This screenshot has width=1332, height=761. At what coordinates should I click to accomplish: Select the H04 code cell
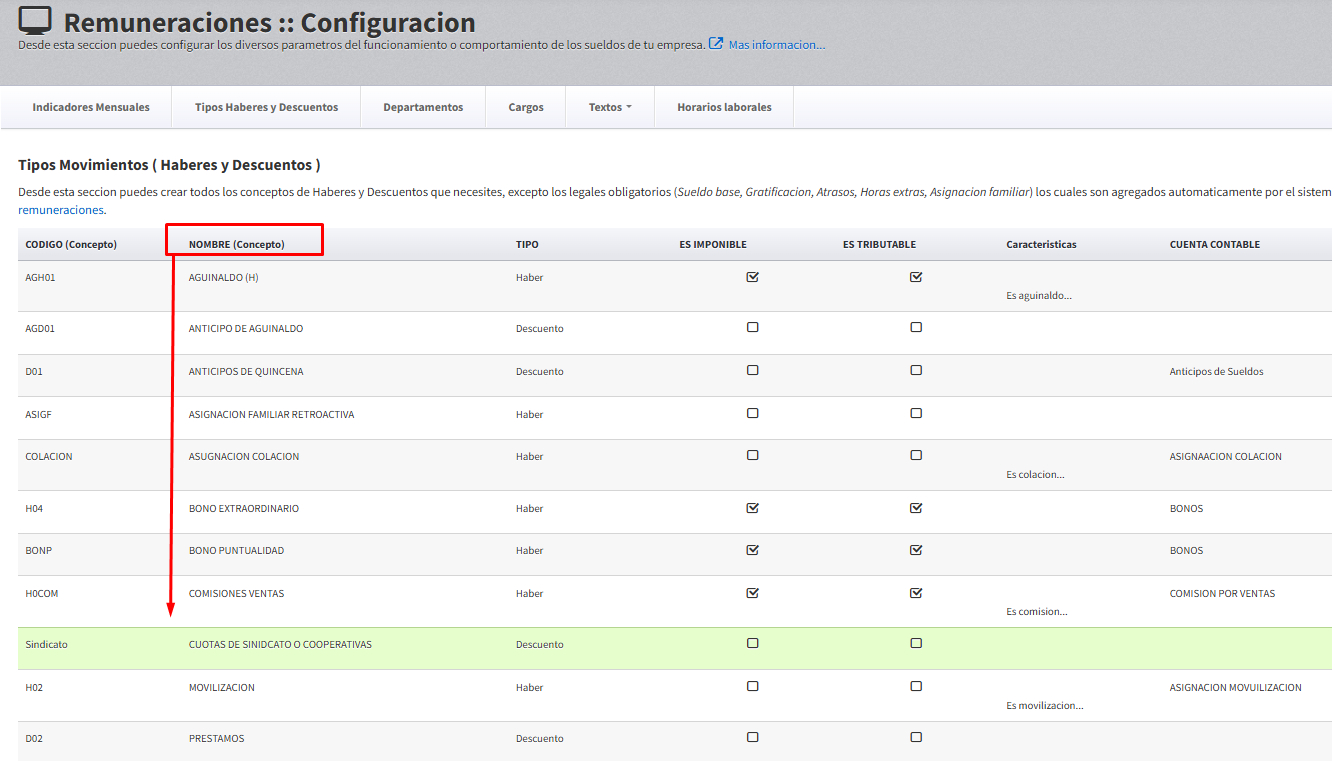(x=34, y=509)
